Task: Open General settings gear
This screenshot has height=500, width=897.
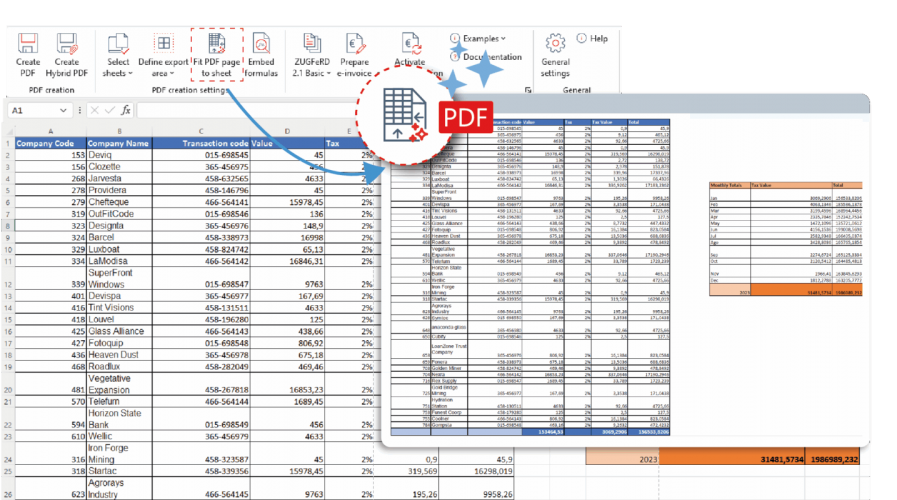Action: 555,44
